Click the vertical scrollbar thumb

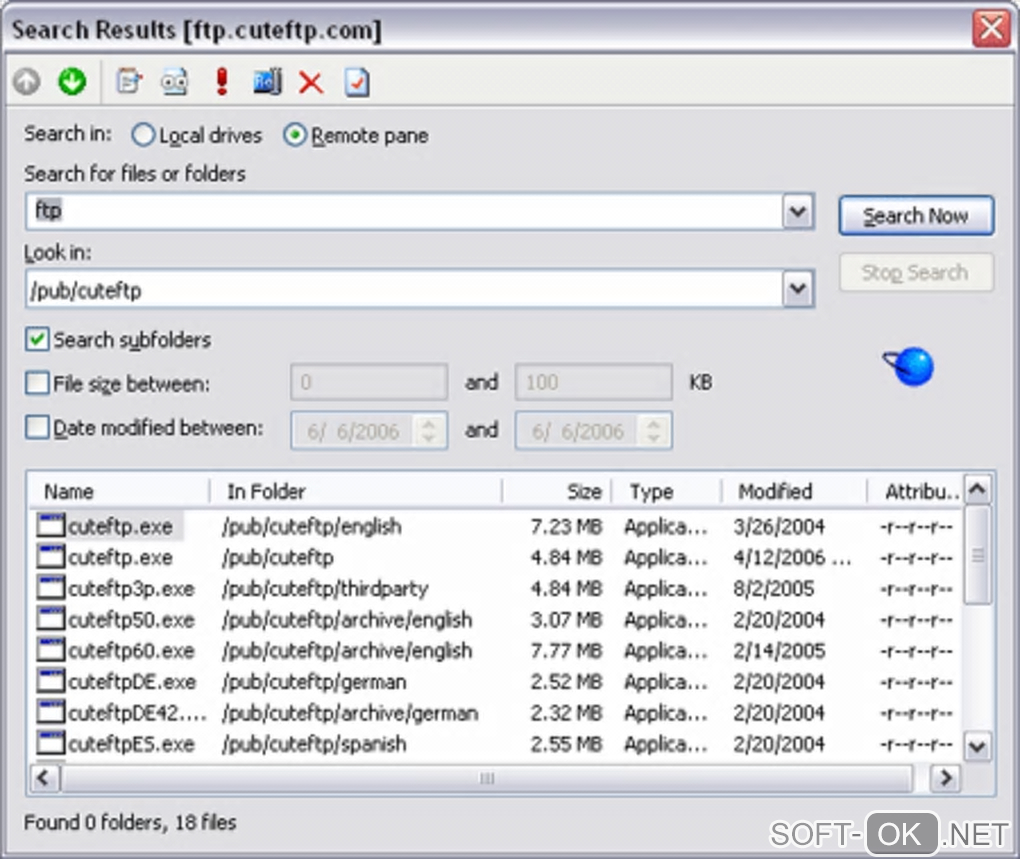pyautogui.click(x=977, y=555)
